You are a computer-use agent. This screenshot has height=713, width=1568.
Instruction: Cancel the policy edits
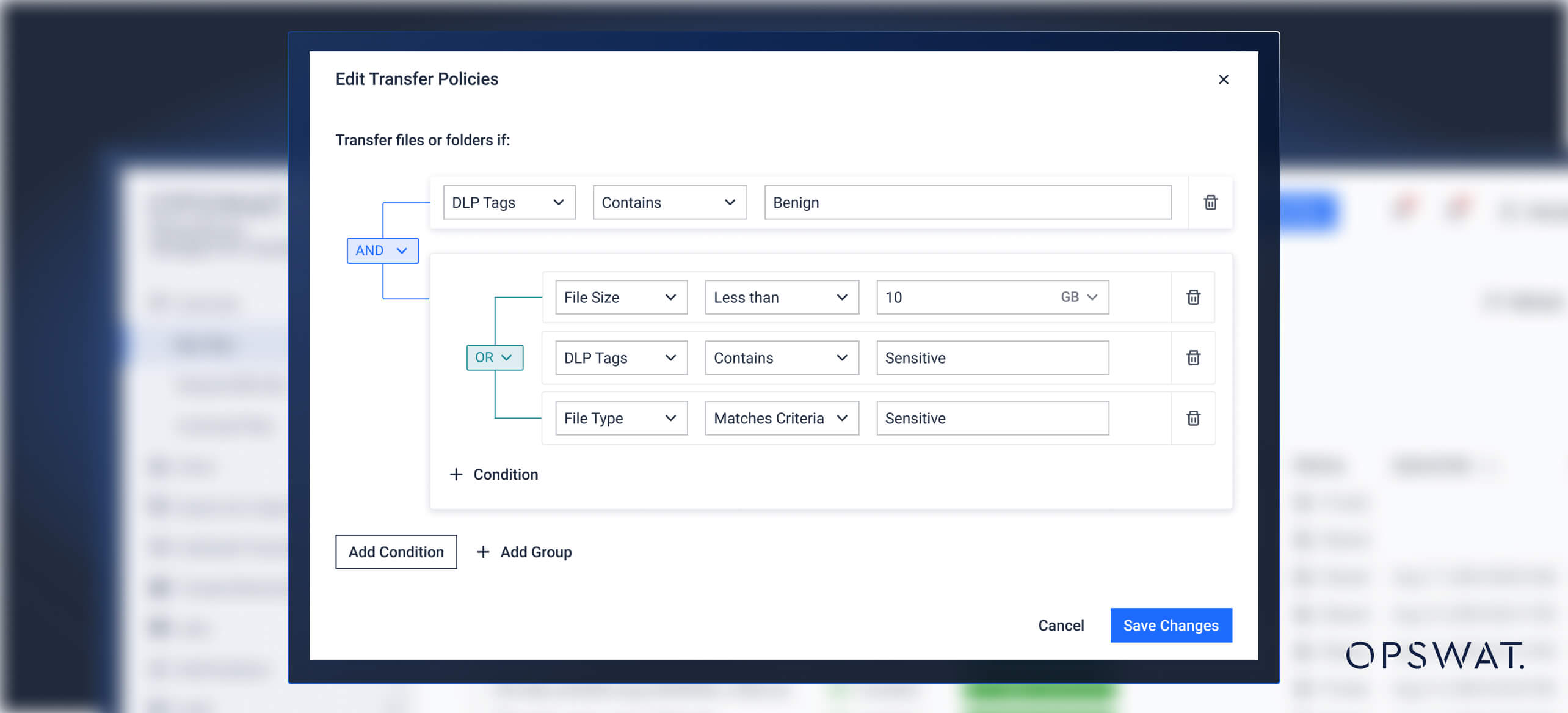pyautogui.click(x=1061, y=625)
